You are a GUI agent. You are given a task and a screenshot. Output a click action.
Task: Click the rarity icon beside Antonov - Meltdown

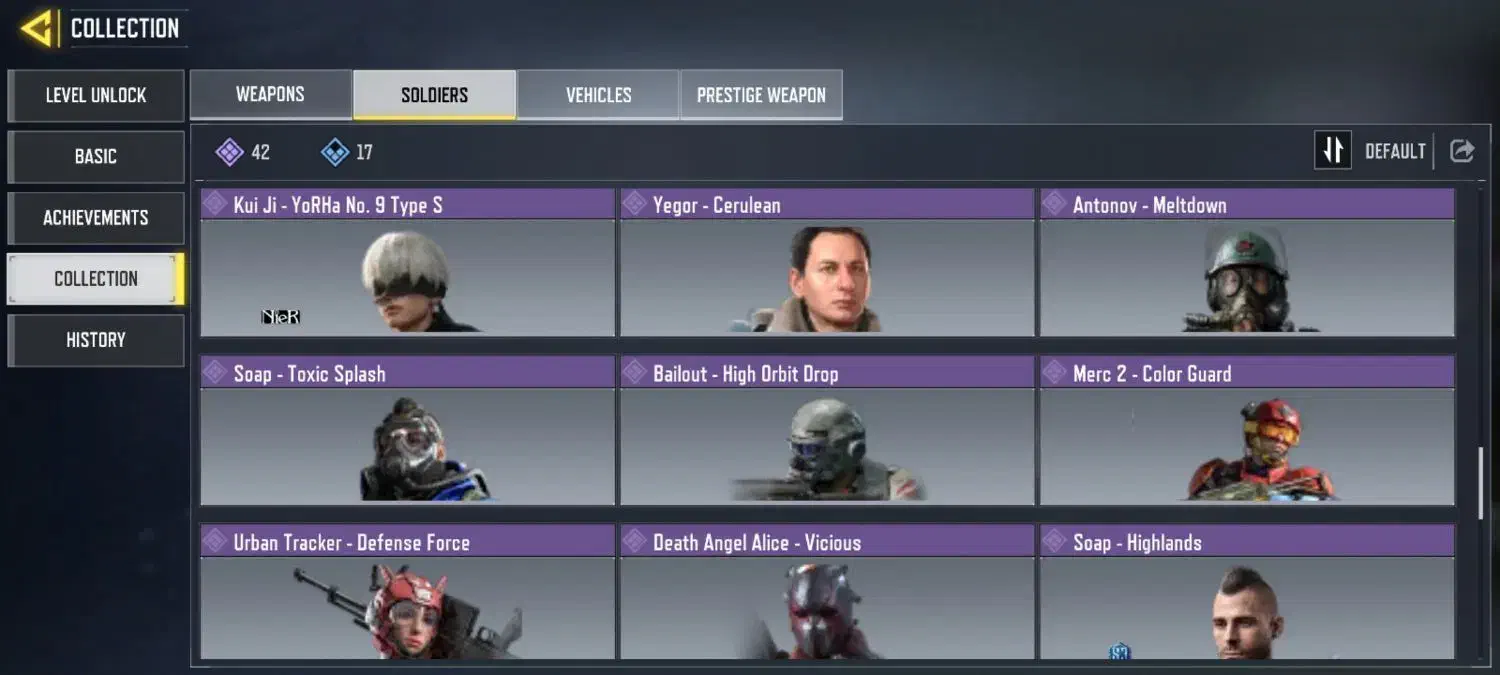[1053, 204]
